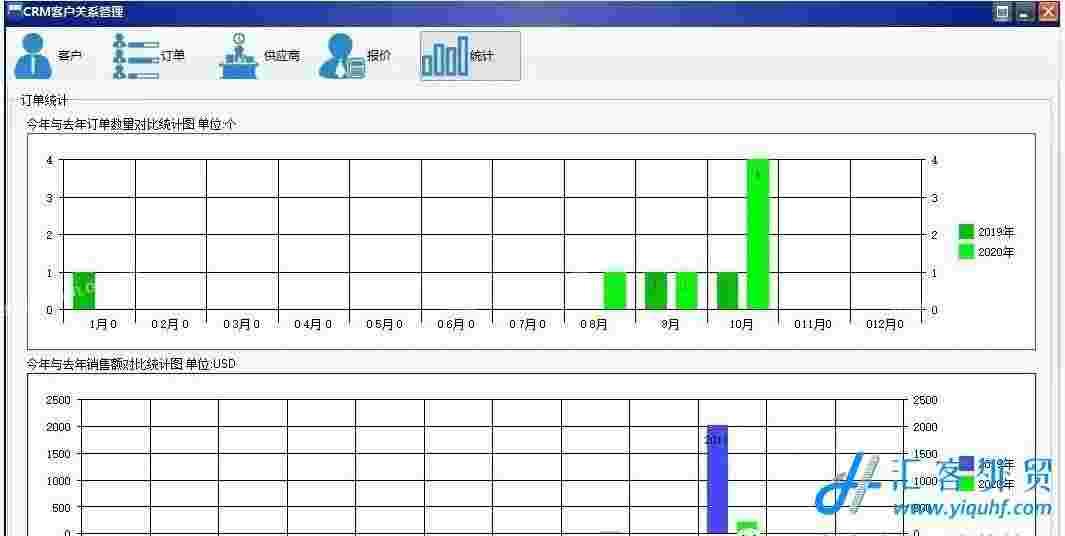Open the 供应商 supplier module icon
Screen dimensions: 1065x536
tap(238, 56)
